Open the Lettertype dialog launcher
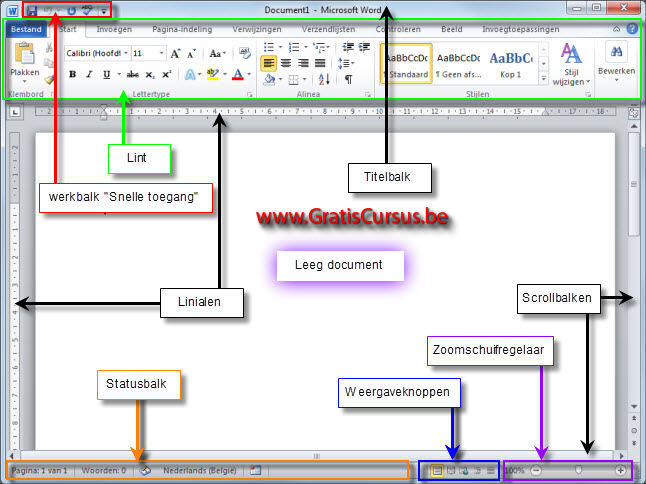 pyautogui.click(x=250, y=94)
